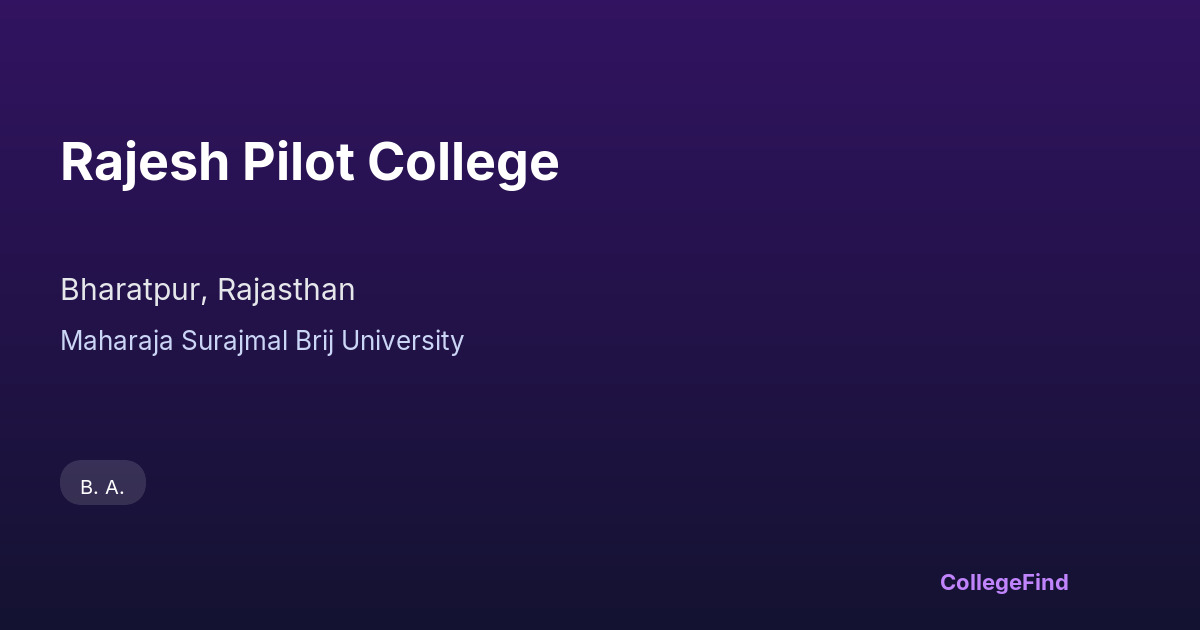Click the word "Maharaja" in university name
The width and height of the screenshot is (1200, 630).
pos(116,341)
